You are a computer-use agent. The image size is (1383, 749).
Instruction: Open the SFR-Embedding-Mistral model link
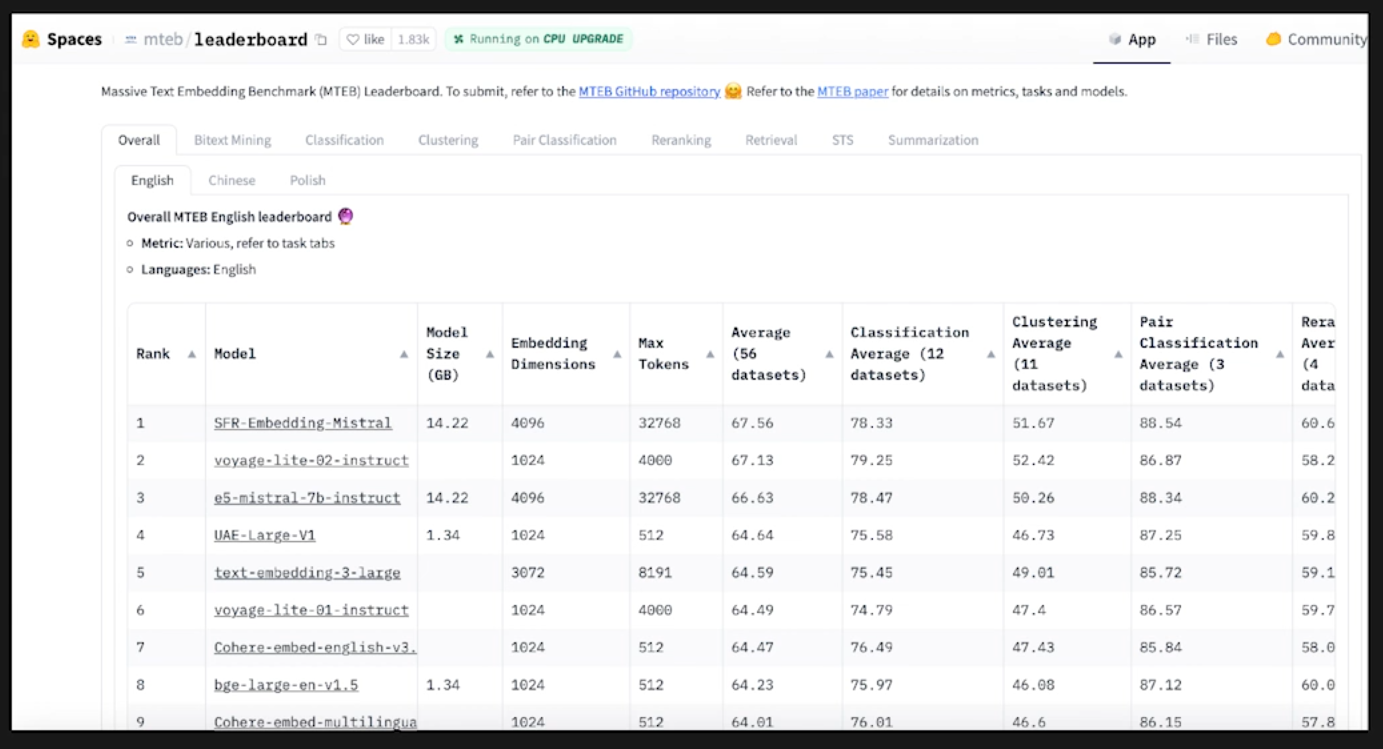point(303,423)
